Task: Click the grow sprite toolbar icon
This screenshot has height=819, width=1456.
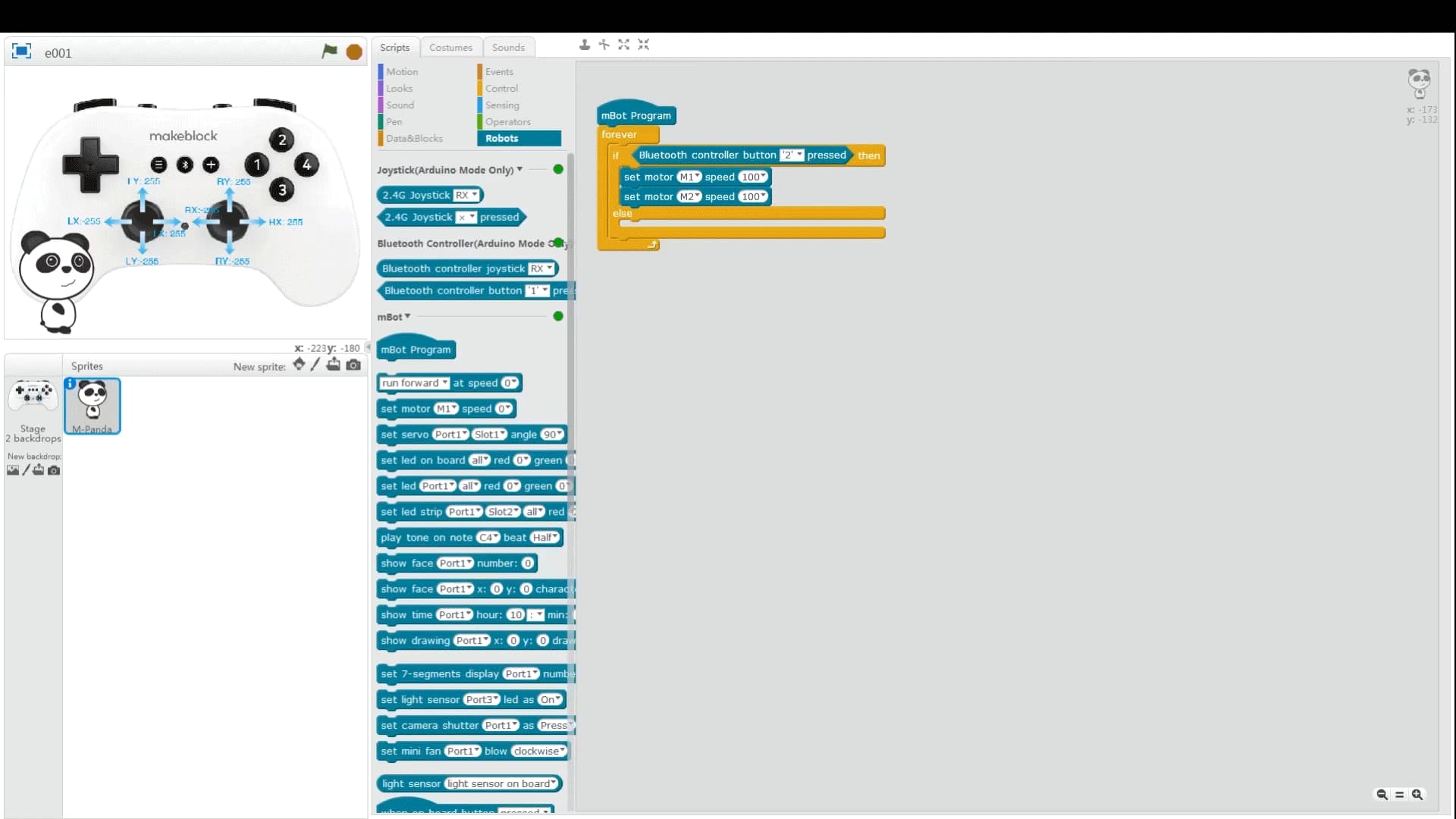Action: click(x=623, y=45)
